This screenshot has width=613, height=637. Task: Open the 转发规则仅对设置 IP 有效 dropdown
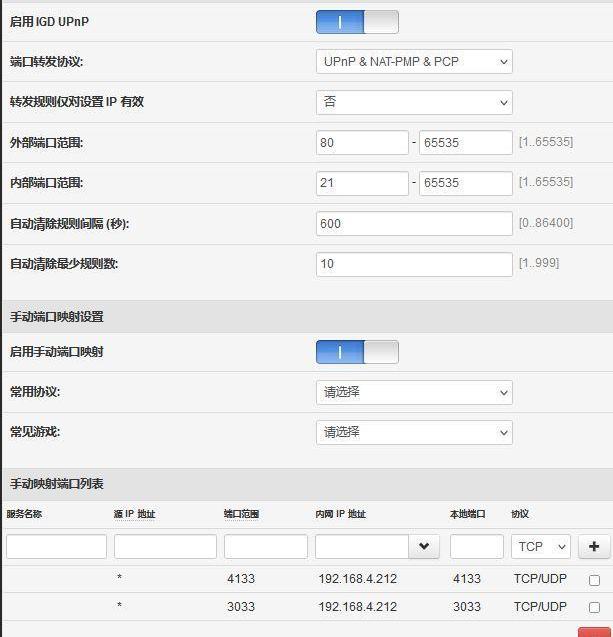pyautogui.click(x=414, y=102)
